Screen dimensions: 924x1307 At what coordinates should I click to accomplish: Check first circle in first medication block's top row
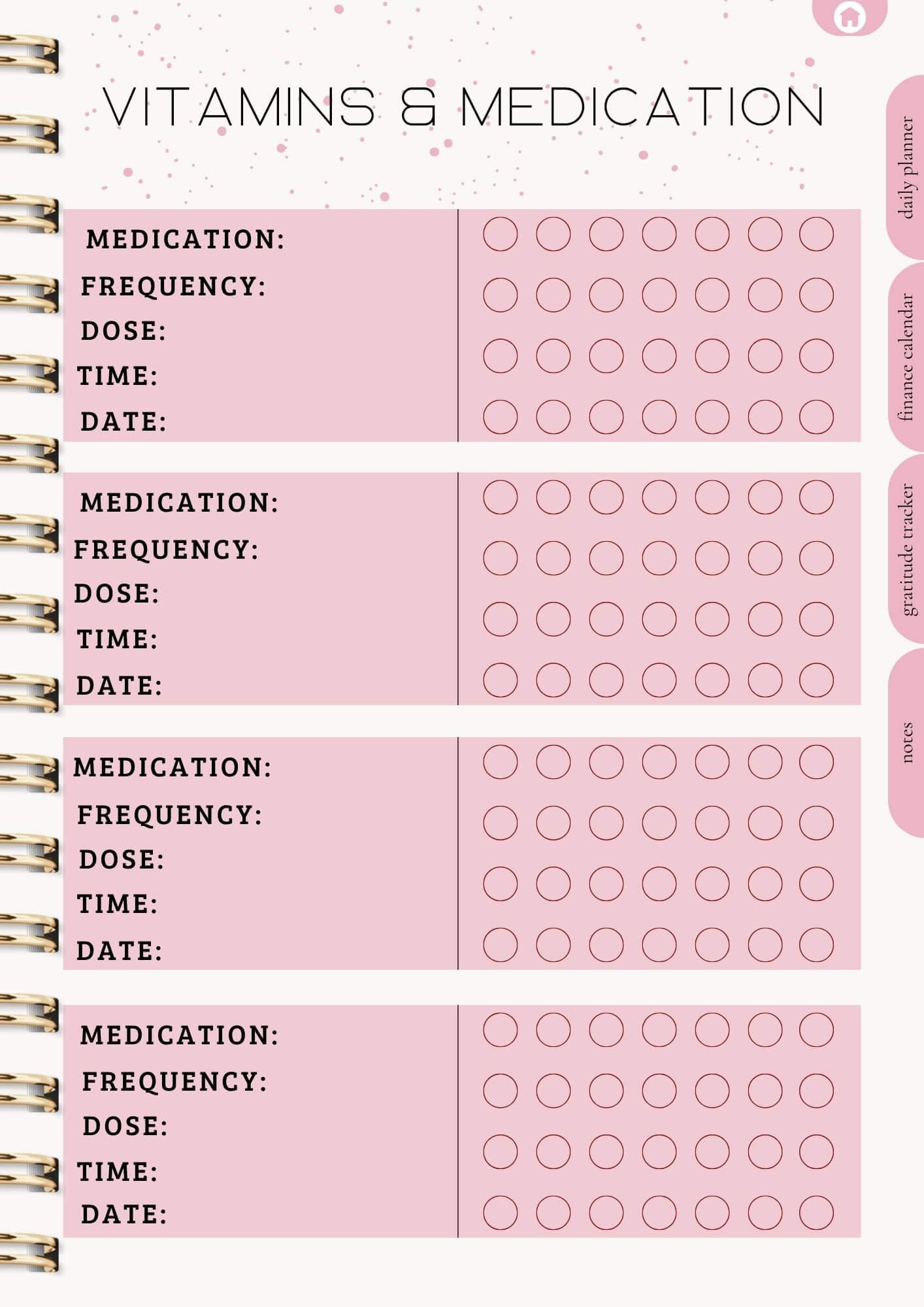pos(501,234)
